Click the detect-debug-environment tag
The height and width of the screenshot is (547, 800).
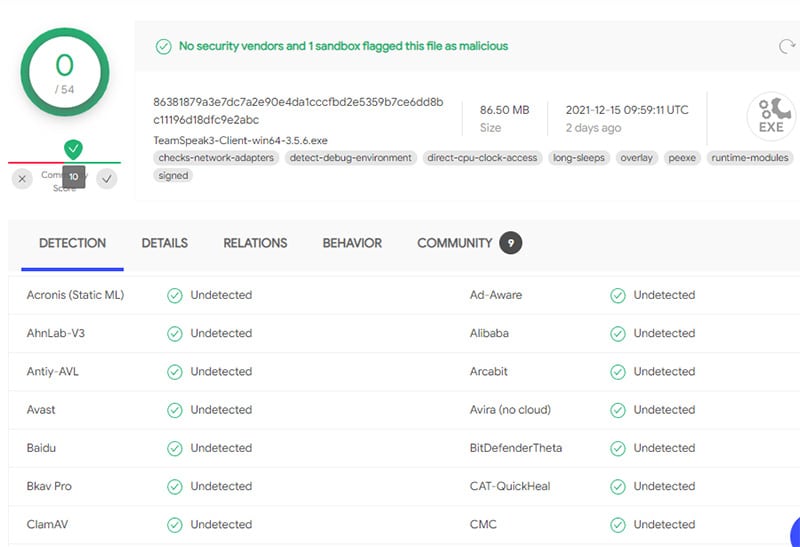pos(351,158)
